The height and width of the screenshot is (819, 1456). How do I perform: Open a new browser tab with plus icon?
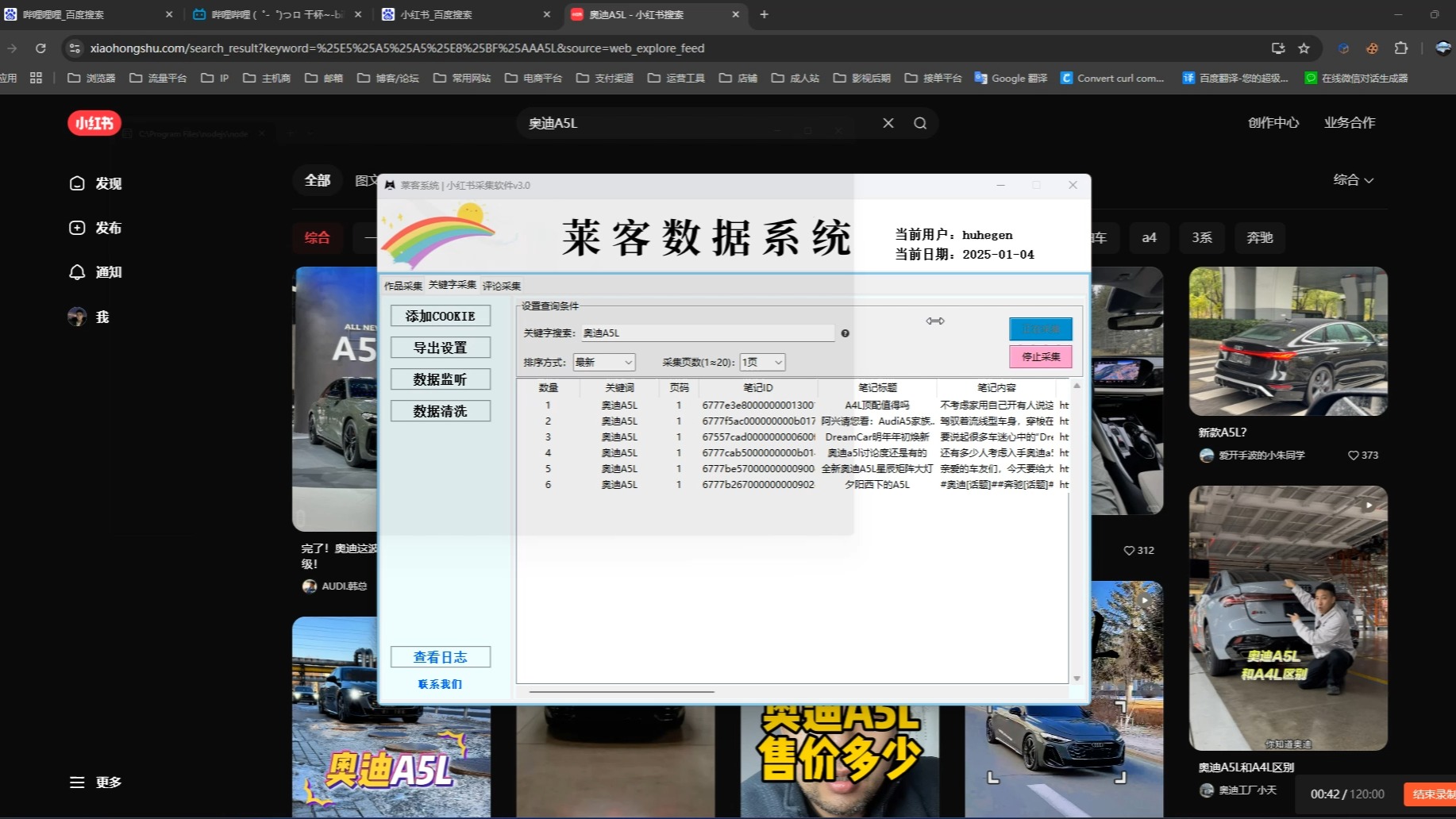click(x=765, y=14)
